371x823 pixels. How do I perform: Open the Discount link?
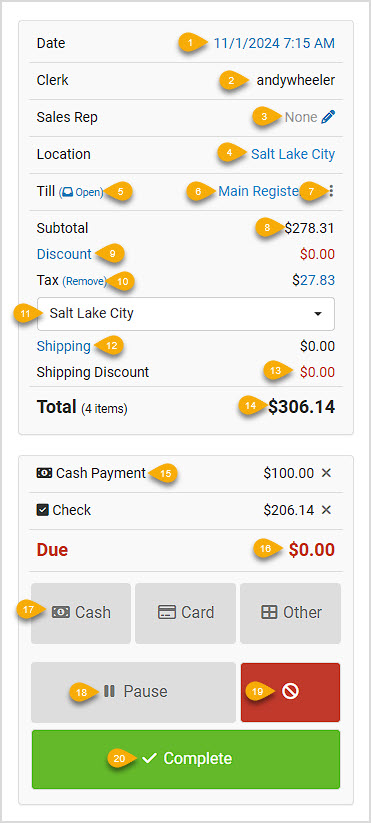(x=64, y=254)
